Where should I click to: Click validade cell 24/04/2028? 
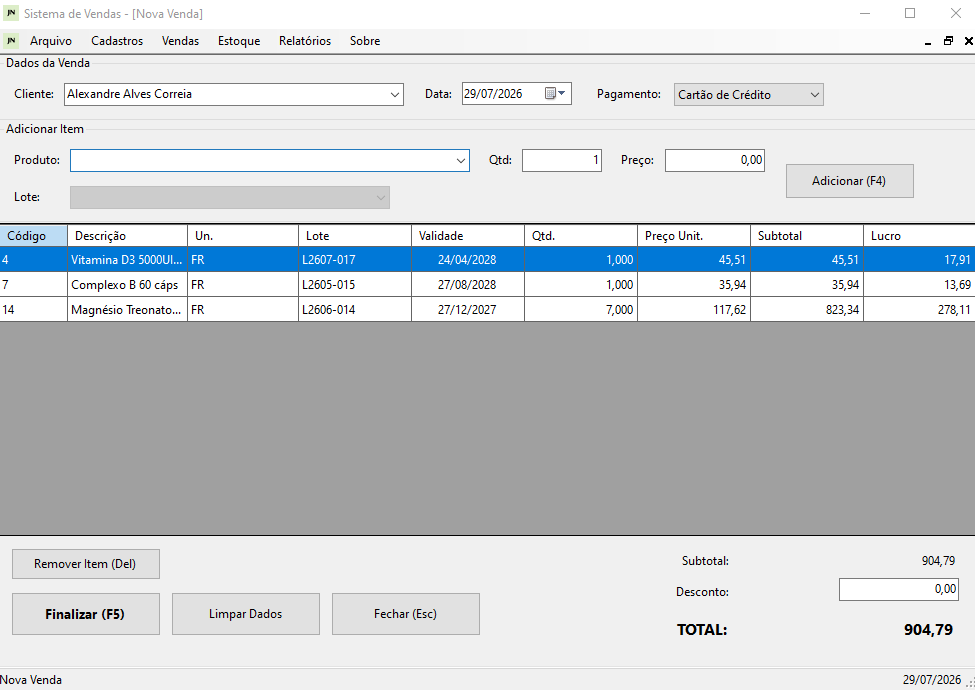pos(468,260)
